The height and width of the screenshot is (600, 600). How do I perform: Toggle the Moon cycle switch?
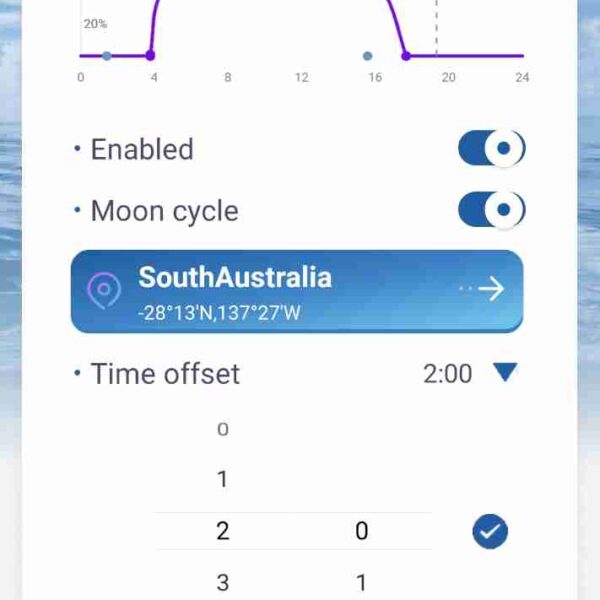click(492, 210)
